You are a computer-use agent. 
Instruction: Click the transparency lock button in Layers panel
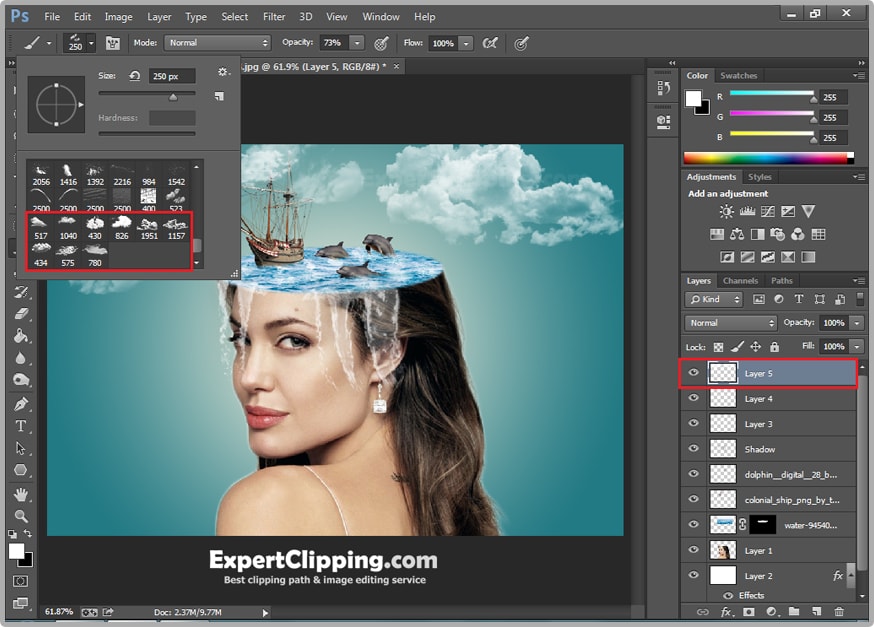[718, 346]
